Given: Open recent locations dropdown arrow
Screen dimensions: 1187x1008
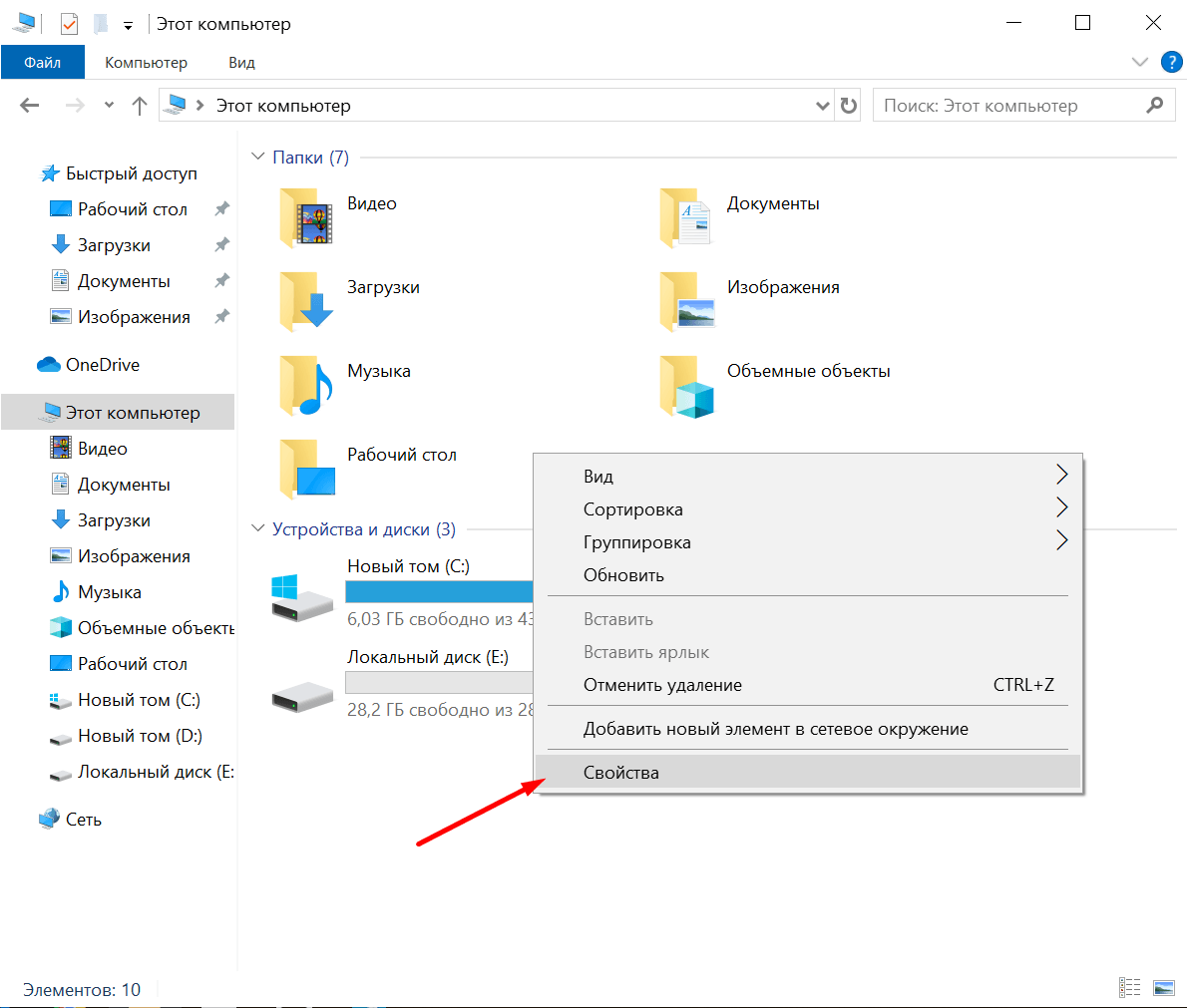Looking at the screenshot, I should 109,106.
